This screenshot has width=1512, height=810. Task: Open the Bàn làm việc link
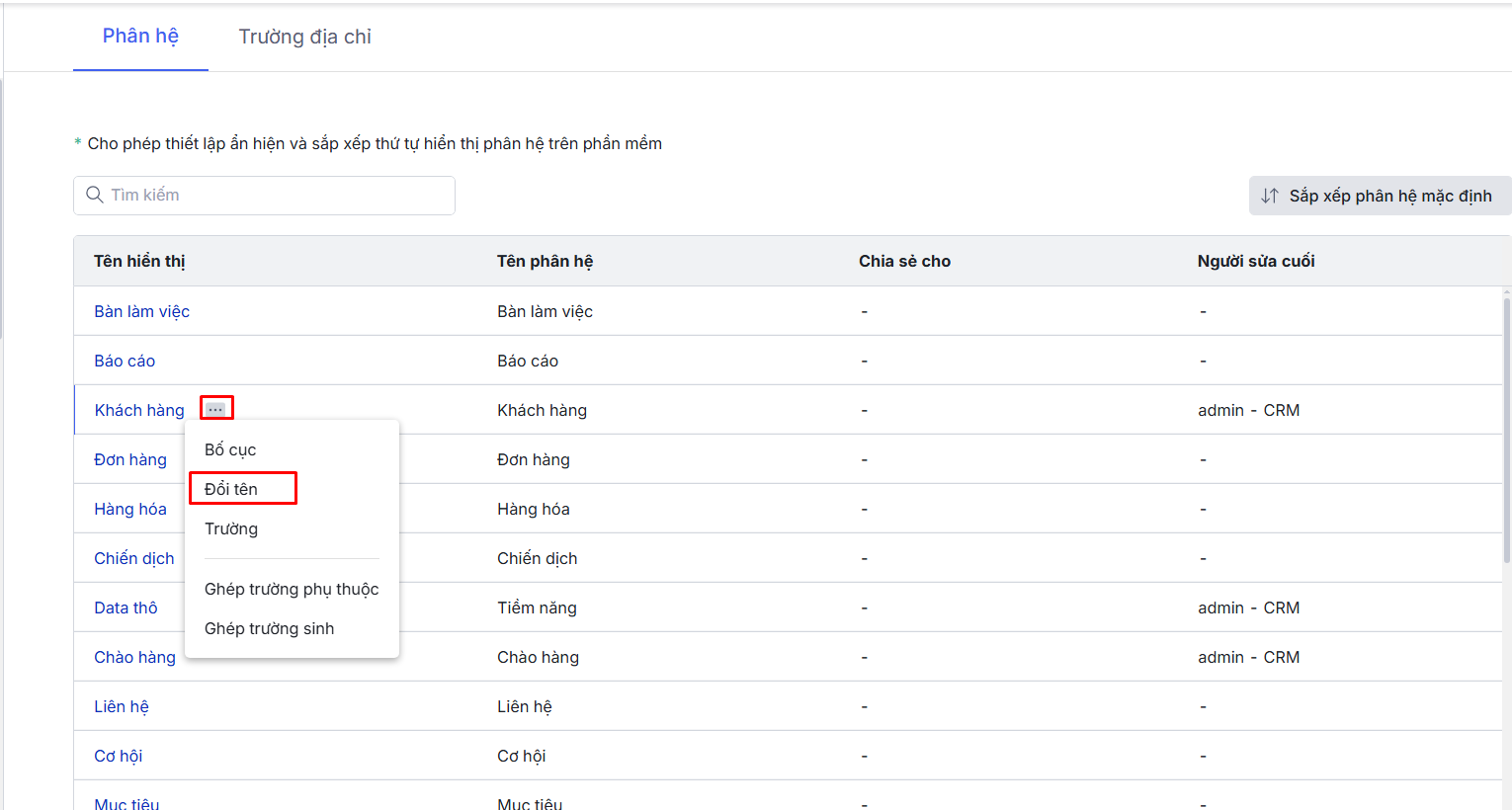point(141,311)
